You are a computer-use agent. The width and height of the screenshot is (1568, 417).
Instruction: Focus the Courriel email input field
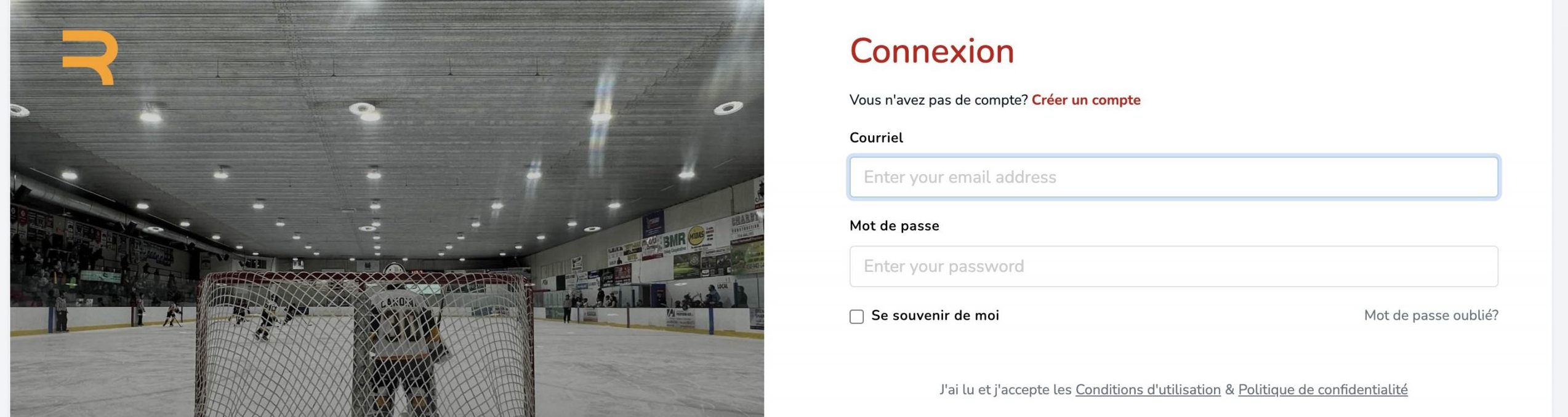1173,177
